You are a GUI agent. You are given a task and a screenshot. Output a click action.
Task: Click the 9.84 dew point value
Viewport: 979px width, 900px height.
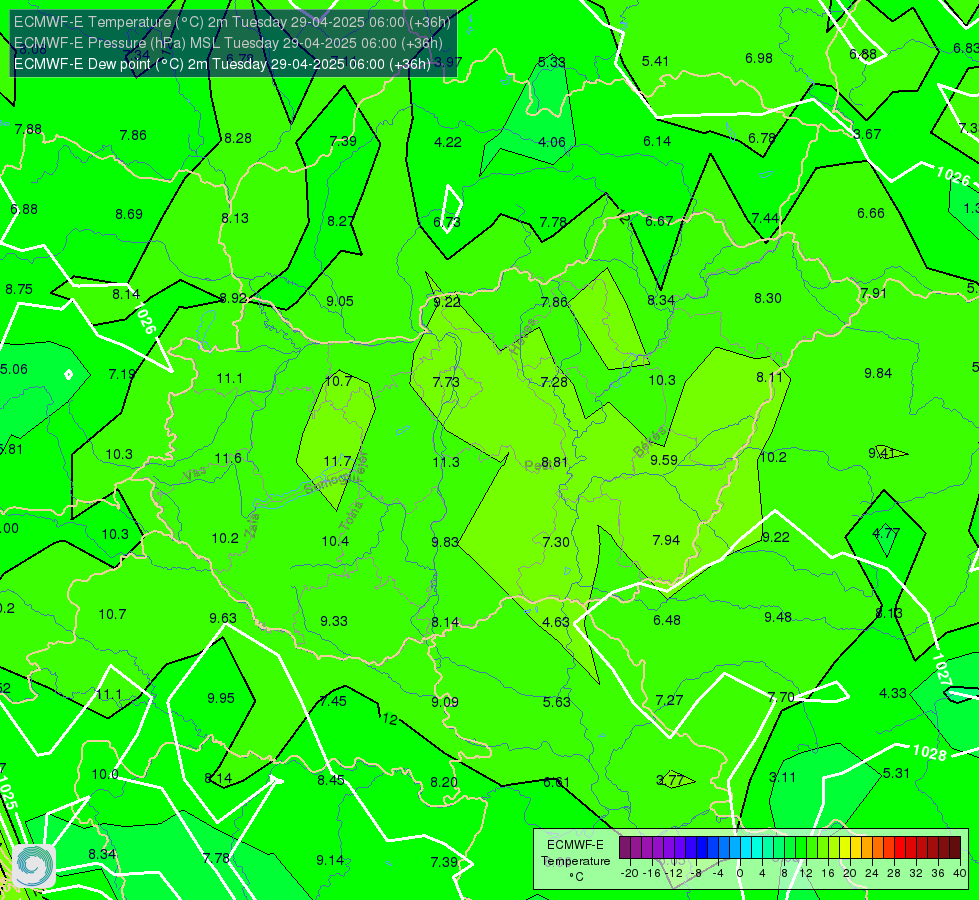click(878, 373)
